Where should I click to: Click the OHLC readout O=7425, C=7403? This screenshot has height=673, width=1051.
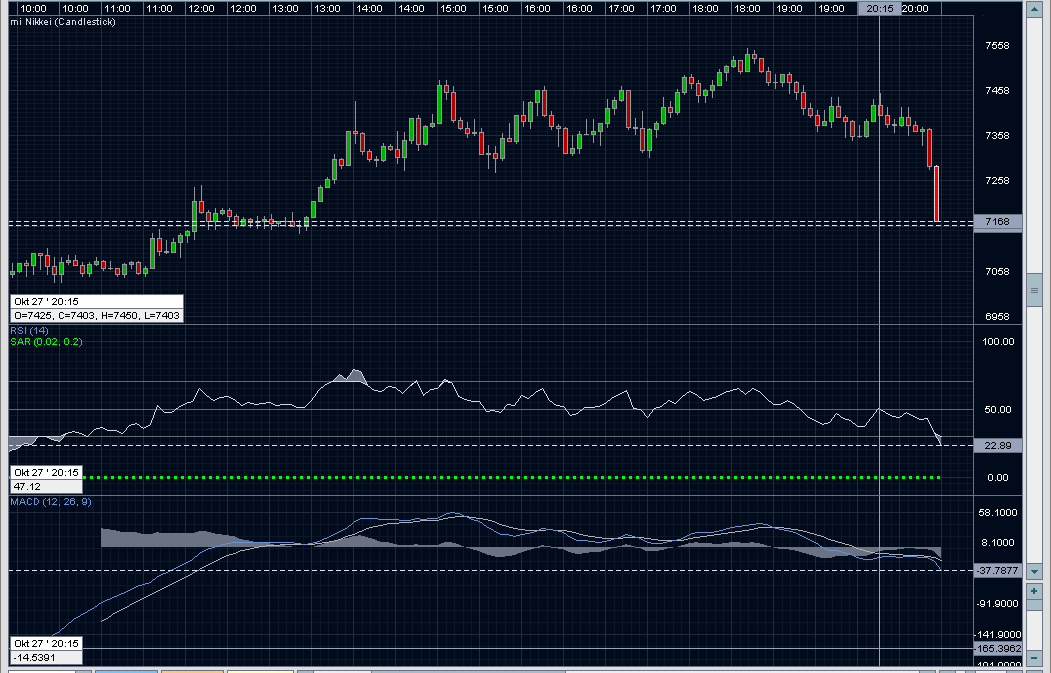tap(97, 315)
